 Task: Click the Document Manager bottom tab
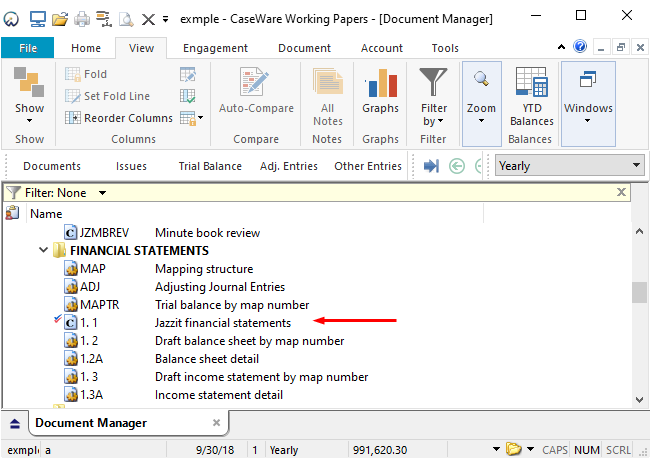coord(129,423)
